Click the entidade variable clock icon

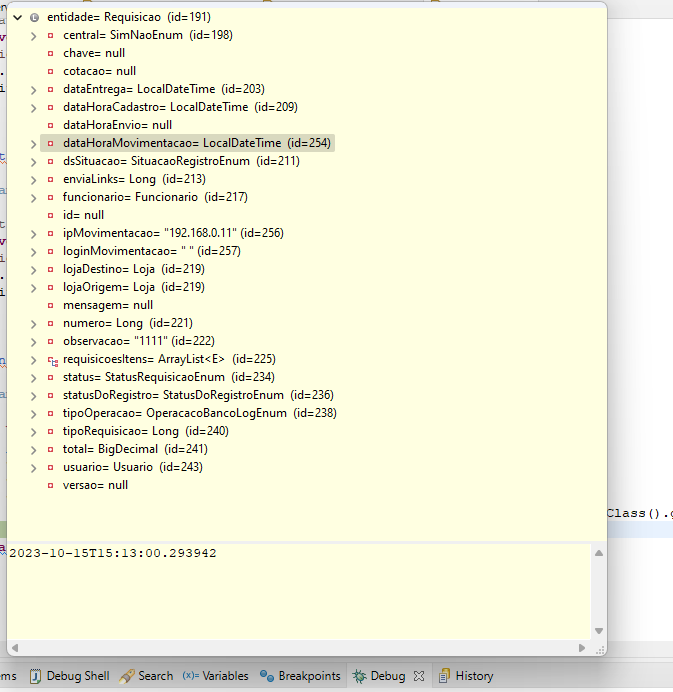[34, 18]
